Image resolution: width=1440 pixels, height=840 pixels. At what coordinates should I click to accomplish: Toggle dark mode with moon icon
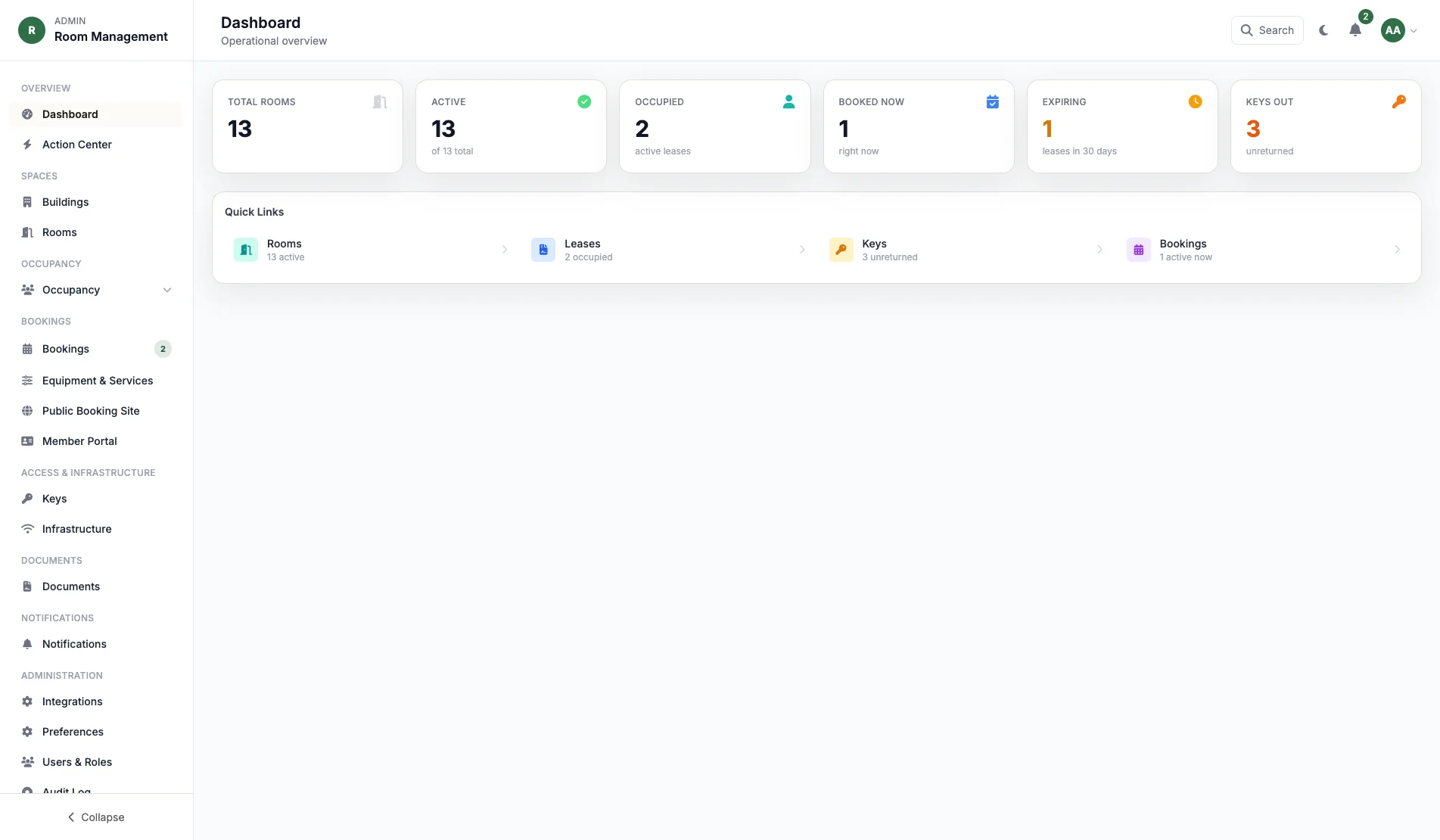pos(1323,30)
